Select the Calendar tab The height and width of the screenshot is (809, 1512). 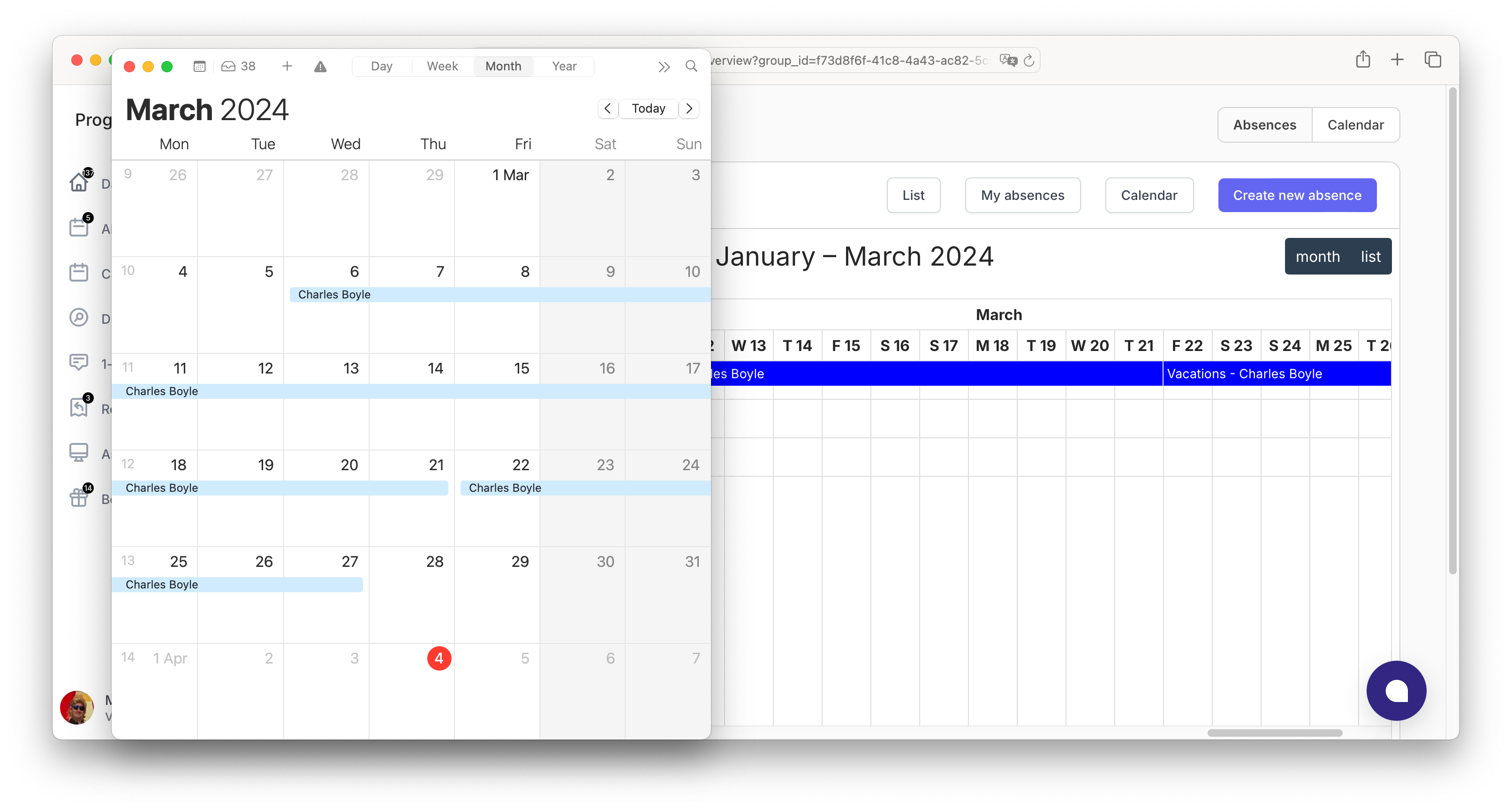[1355, 124]
